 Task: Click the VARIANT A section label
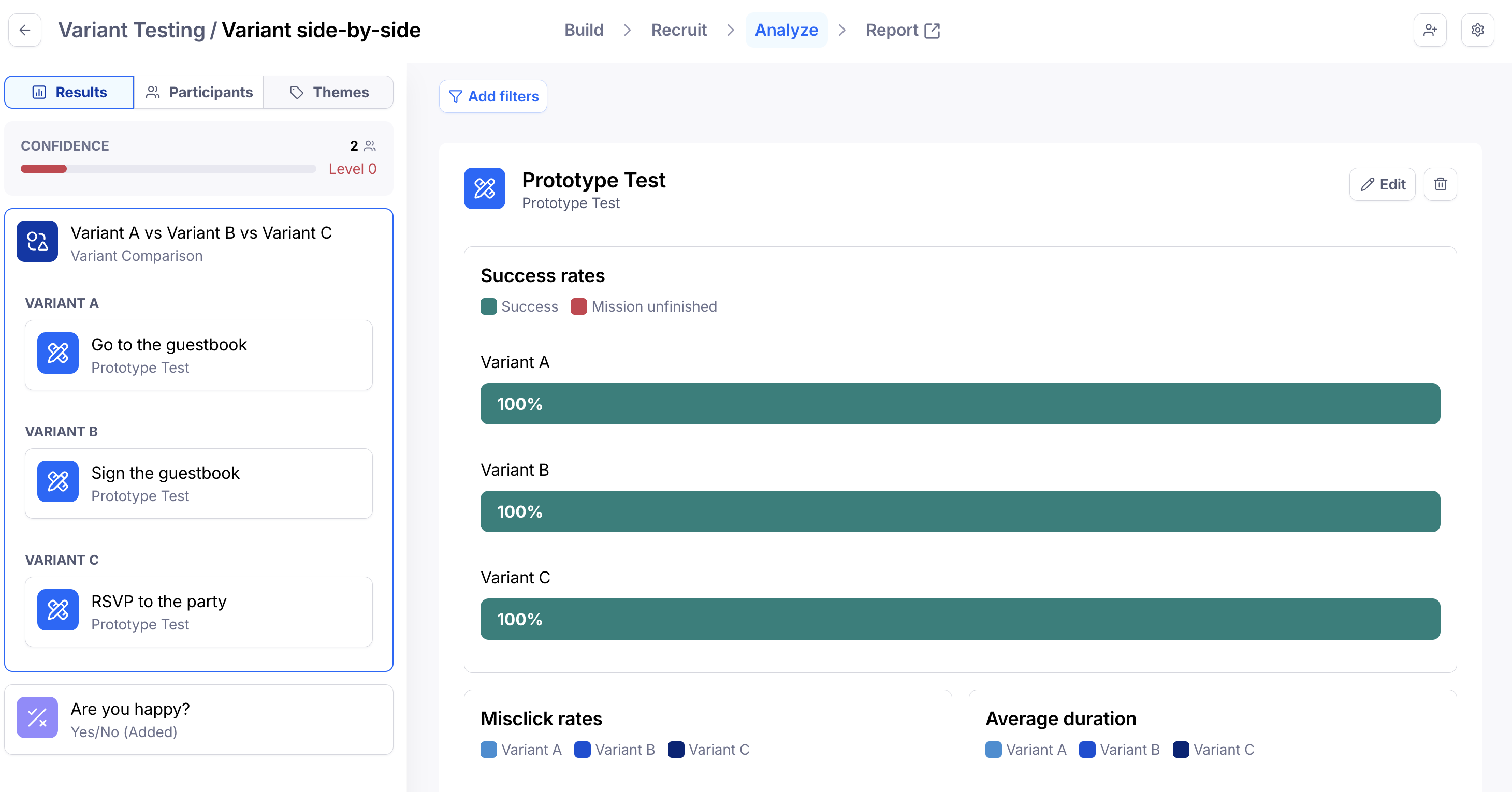click(x=62, y=303)
